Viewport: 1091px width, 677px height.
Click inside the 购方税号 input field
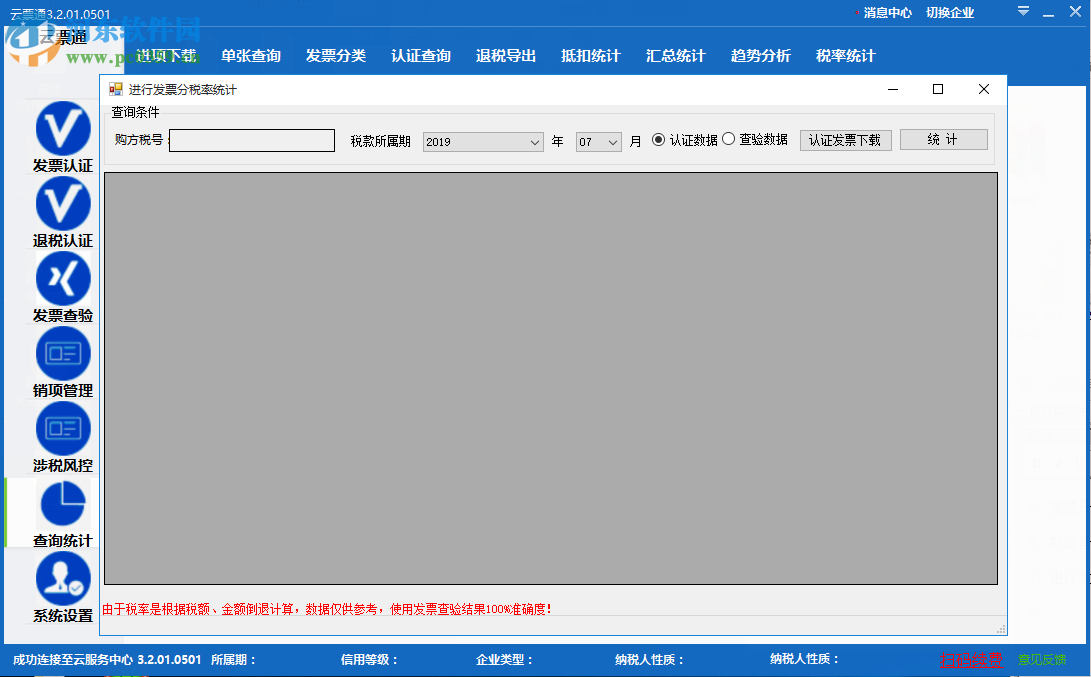[x=251, y=140]
